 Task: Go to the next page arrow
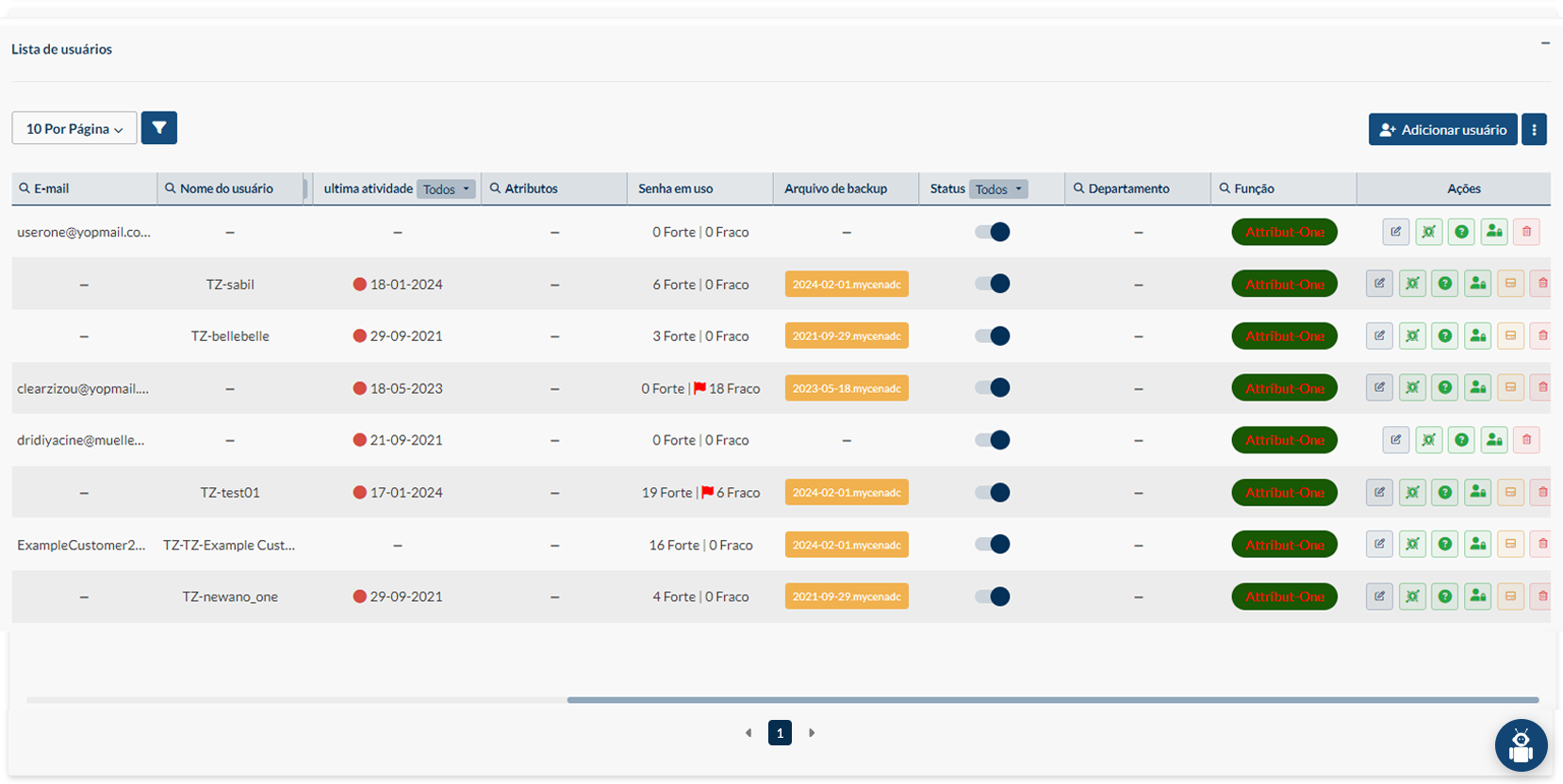(x=812, y=732)
